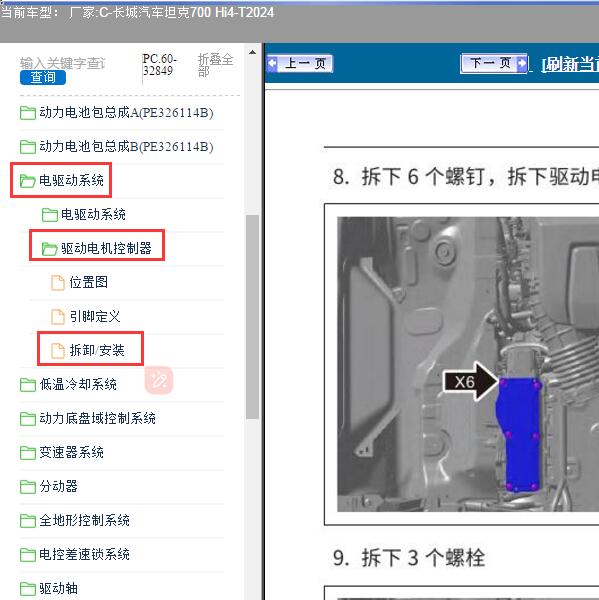This screenshot has height=600, width=599.
Task: Click the 当前车型 vehicle model header text
Action: coord(137,13)
